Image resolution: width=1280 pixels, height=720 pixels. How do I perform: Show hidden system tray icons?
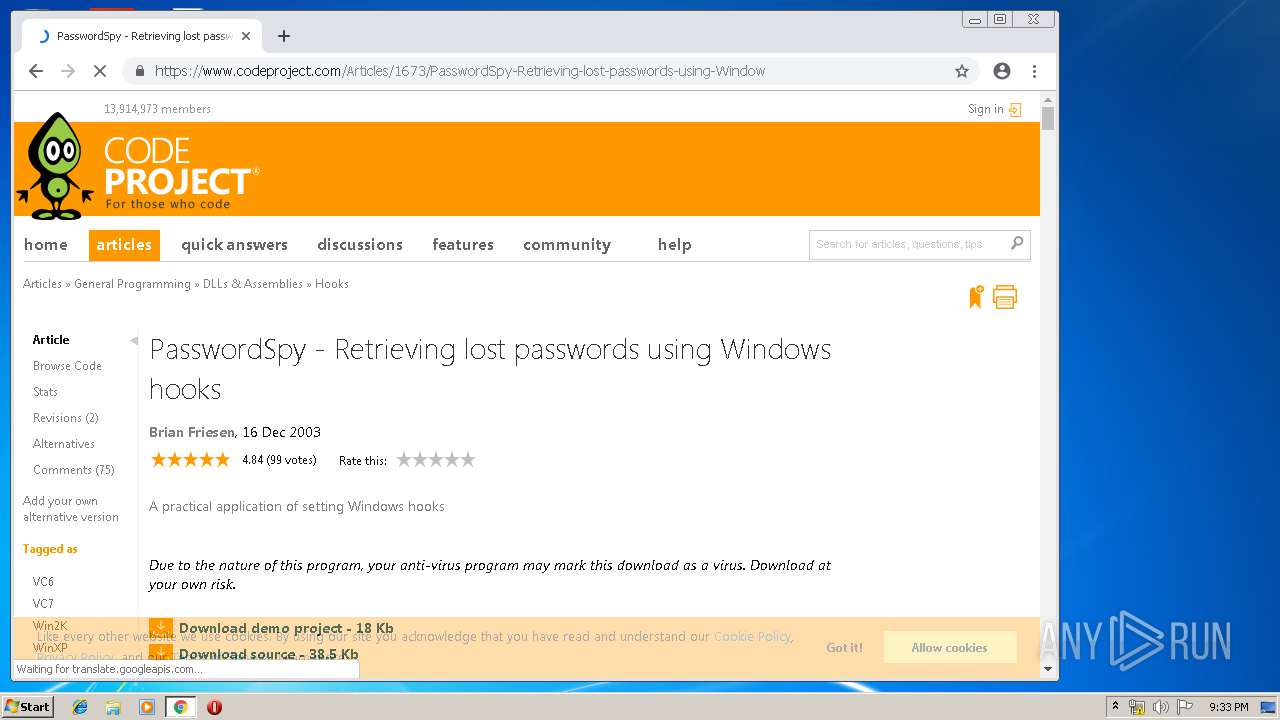(x=1115, y=707)
